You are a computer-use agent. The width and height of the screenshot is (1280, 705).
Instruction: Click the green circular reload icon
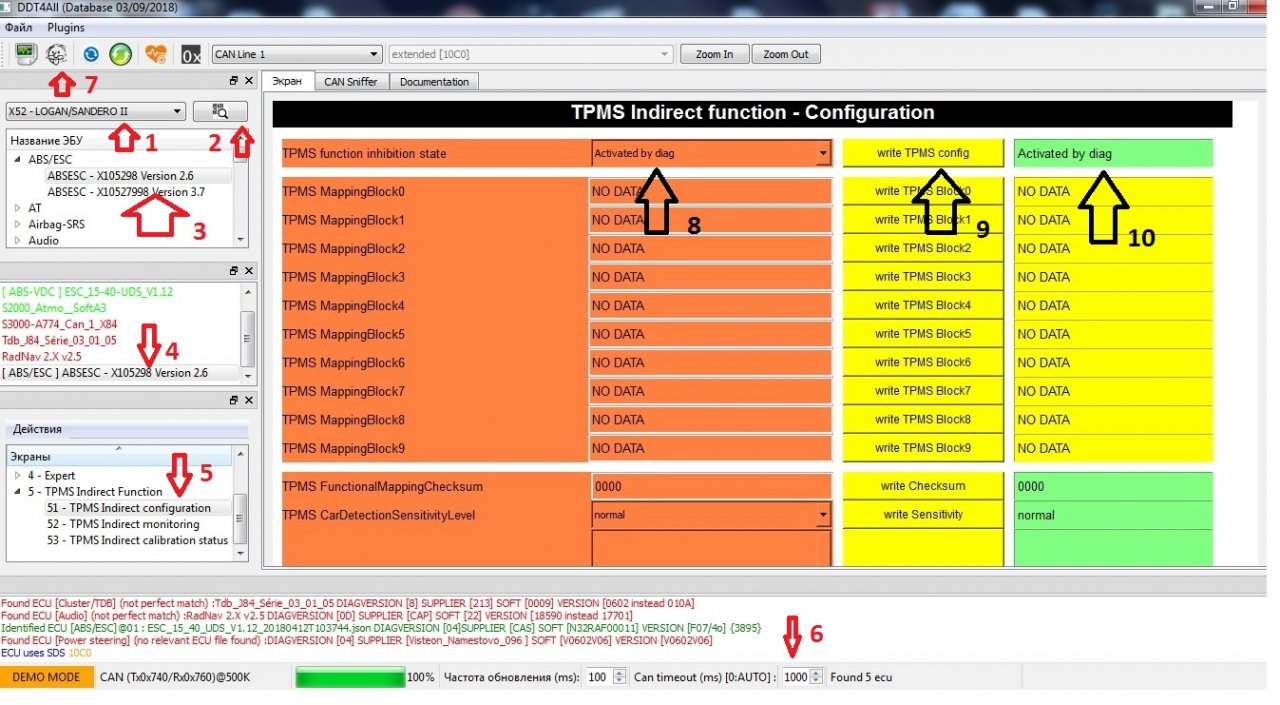120,54
